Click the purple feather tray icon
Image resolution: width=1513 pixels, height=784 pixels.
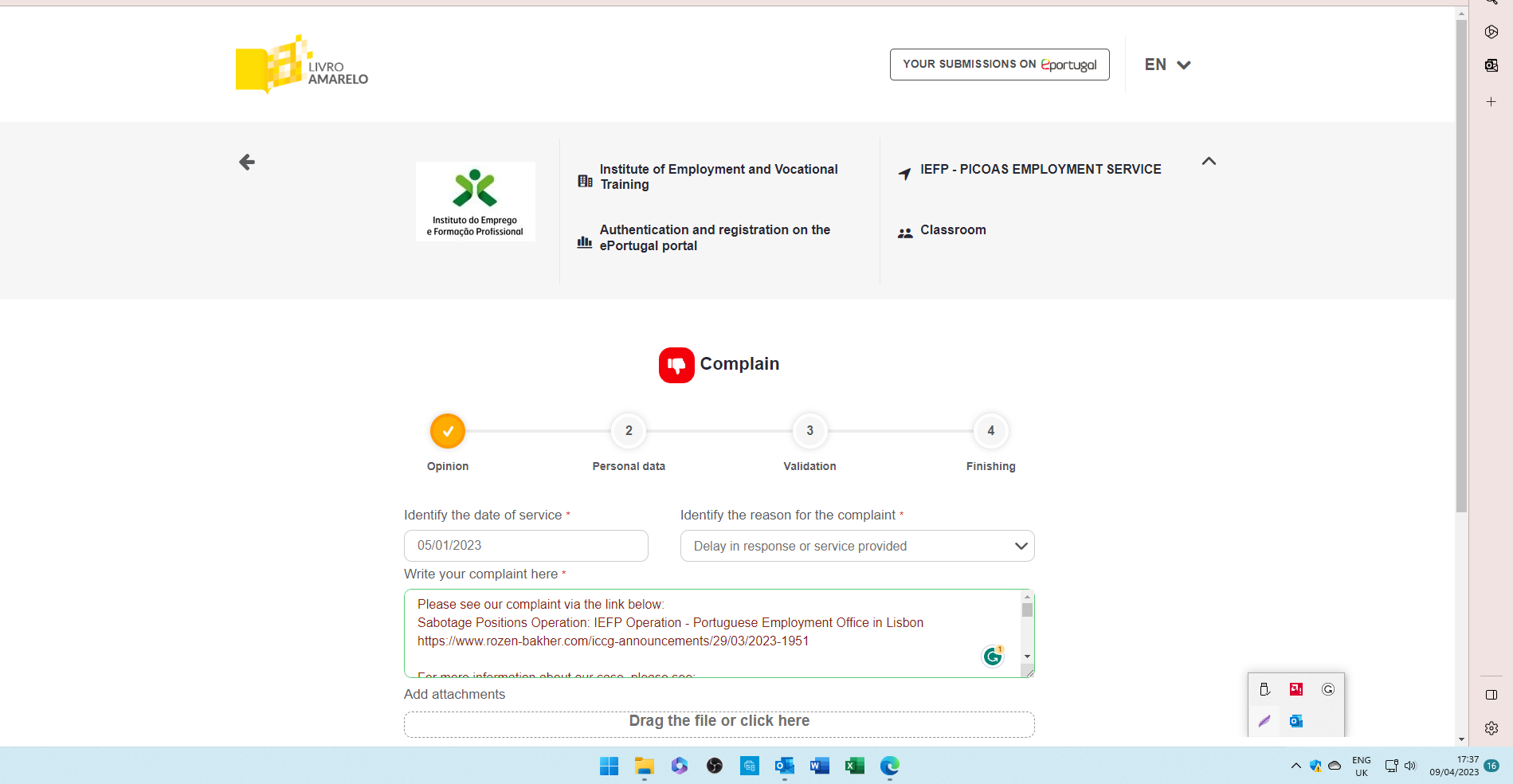pos(1264,721)
